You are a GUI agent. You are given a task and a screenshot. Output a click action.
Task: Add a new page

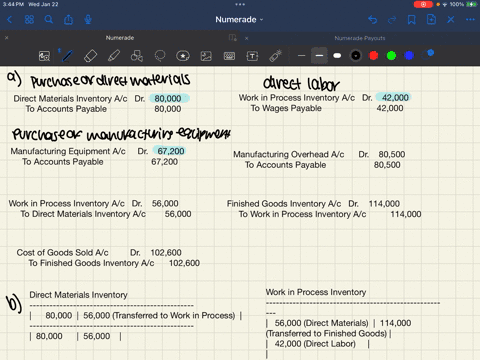[431, 20]
